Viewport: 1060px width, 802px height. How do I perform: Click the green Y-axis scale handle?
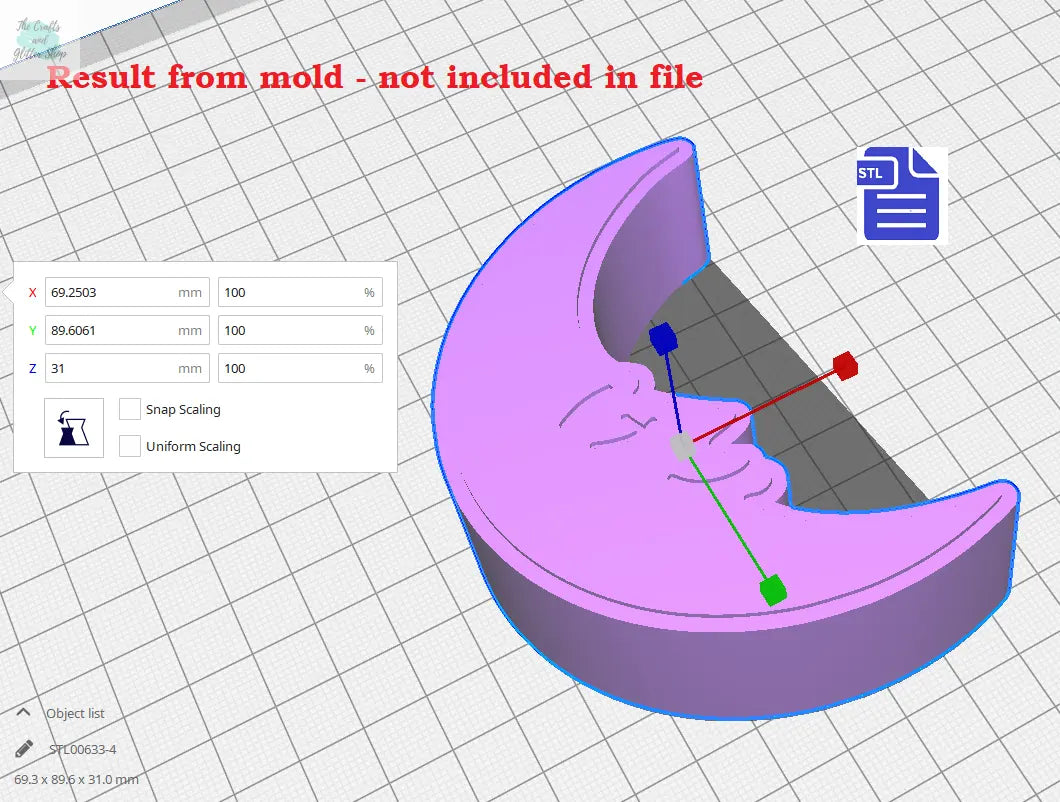click(771, 589)
